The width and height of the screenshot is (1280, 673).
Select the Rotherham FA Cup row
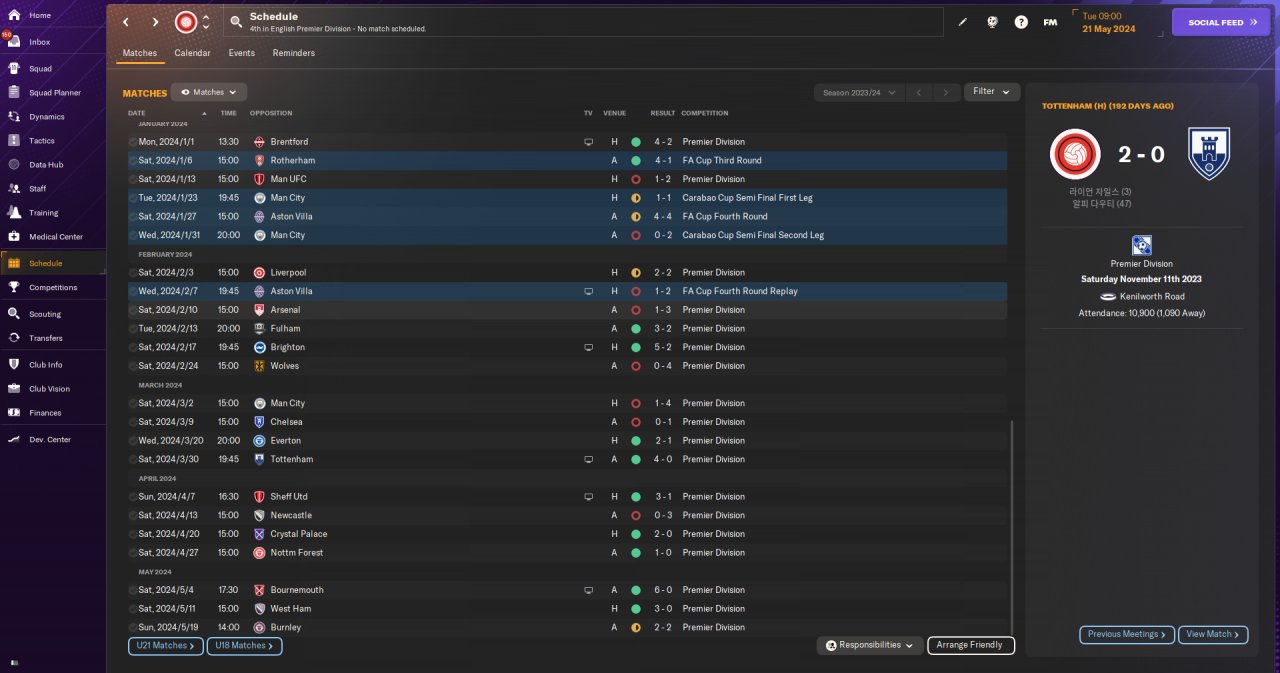point(567,160)
